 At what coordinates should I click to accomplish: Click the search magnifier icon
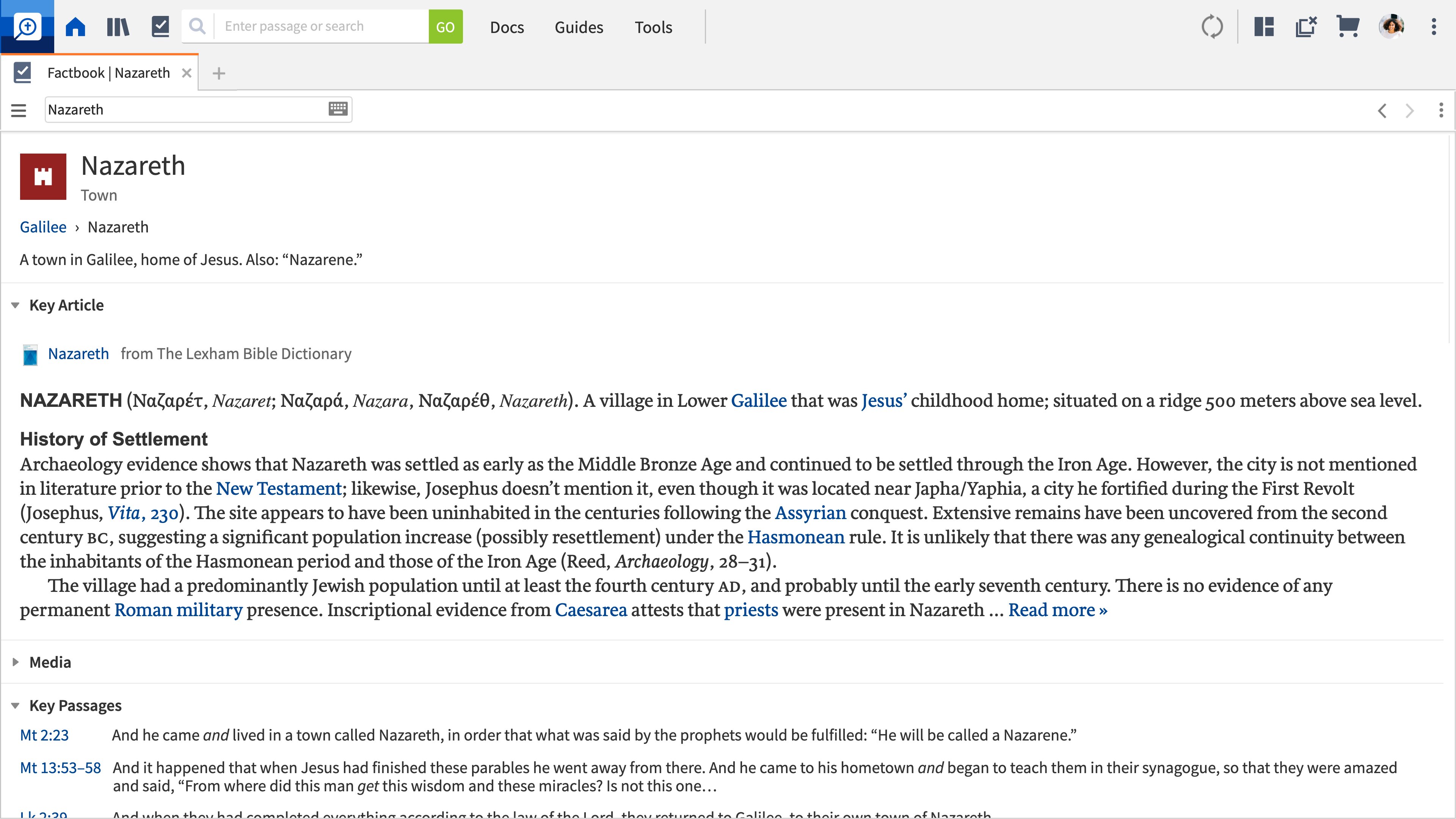pyautogui.click(x=197, y=27)
